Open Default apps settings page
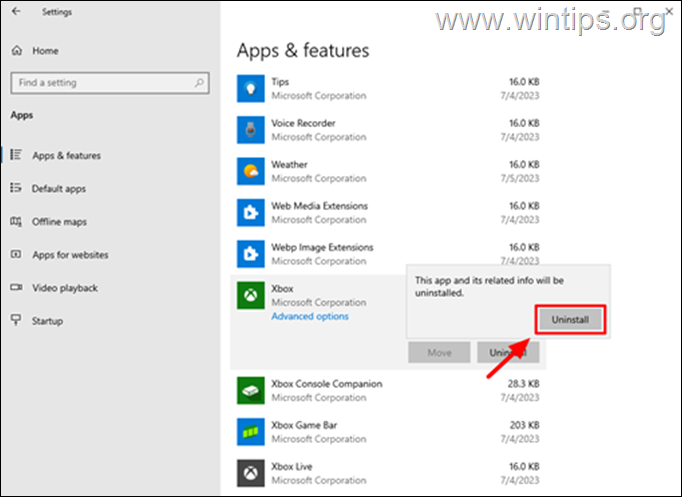The height and width of the screenshot is (497, 682). pos(59,189)
